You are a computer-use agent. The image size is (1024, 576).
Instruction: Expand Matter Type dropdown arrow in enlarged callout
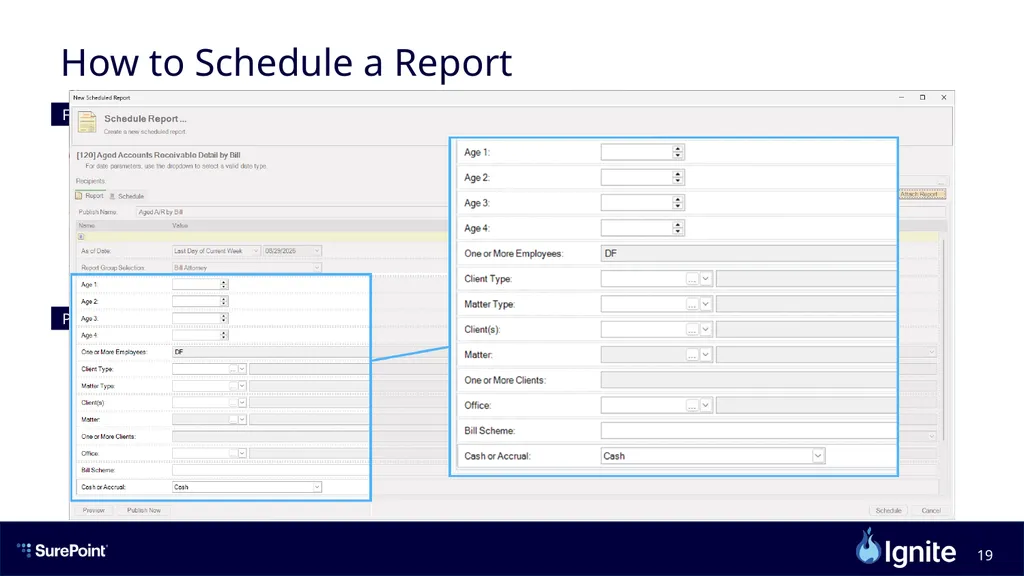point(705,304)
